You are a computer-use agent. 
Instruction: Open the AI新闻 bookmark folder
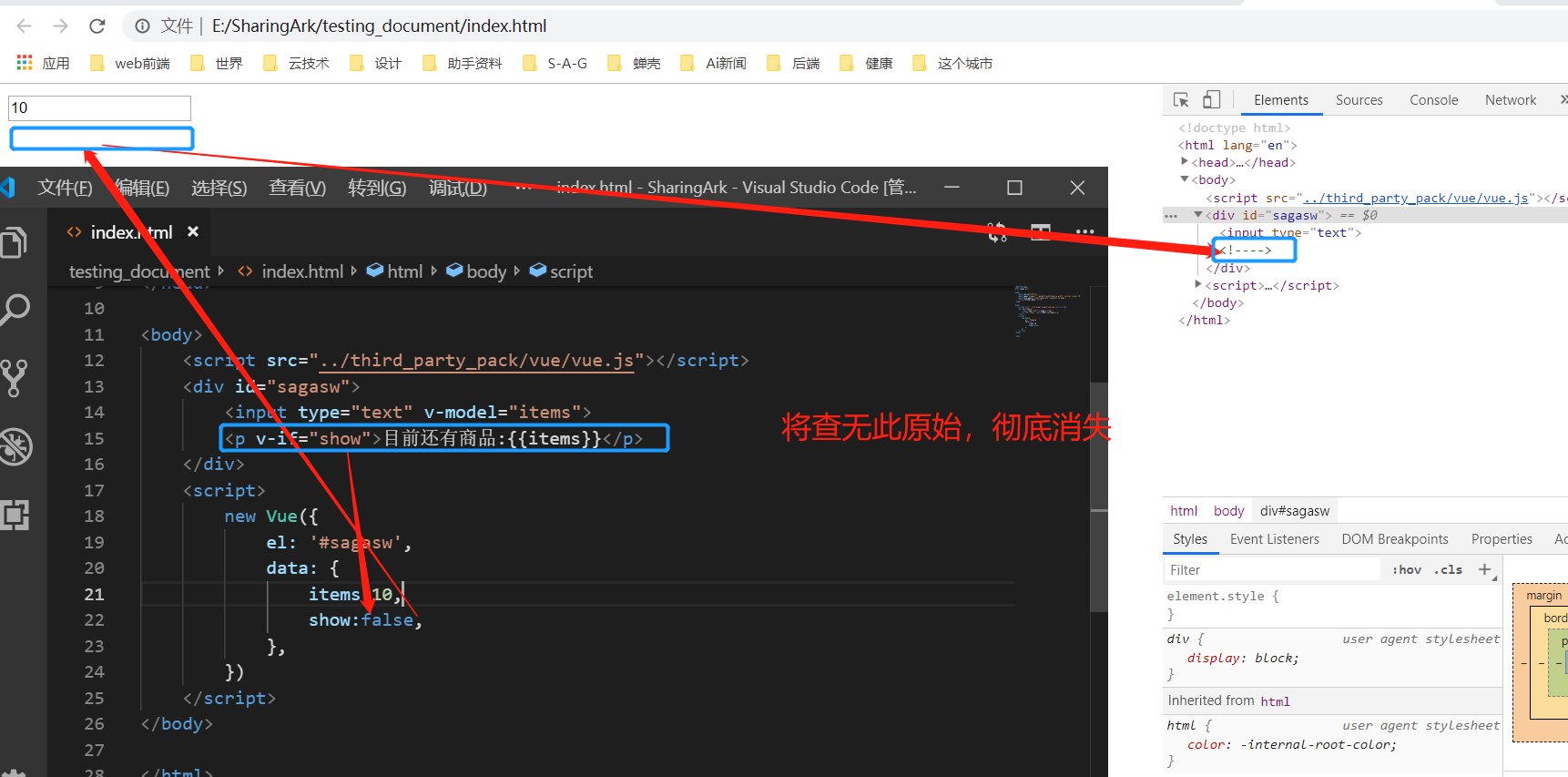point(714,63)
